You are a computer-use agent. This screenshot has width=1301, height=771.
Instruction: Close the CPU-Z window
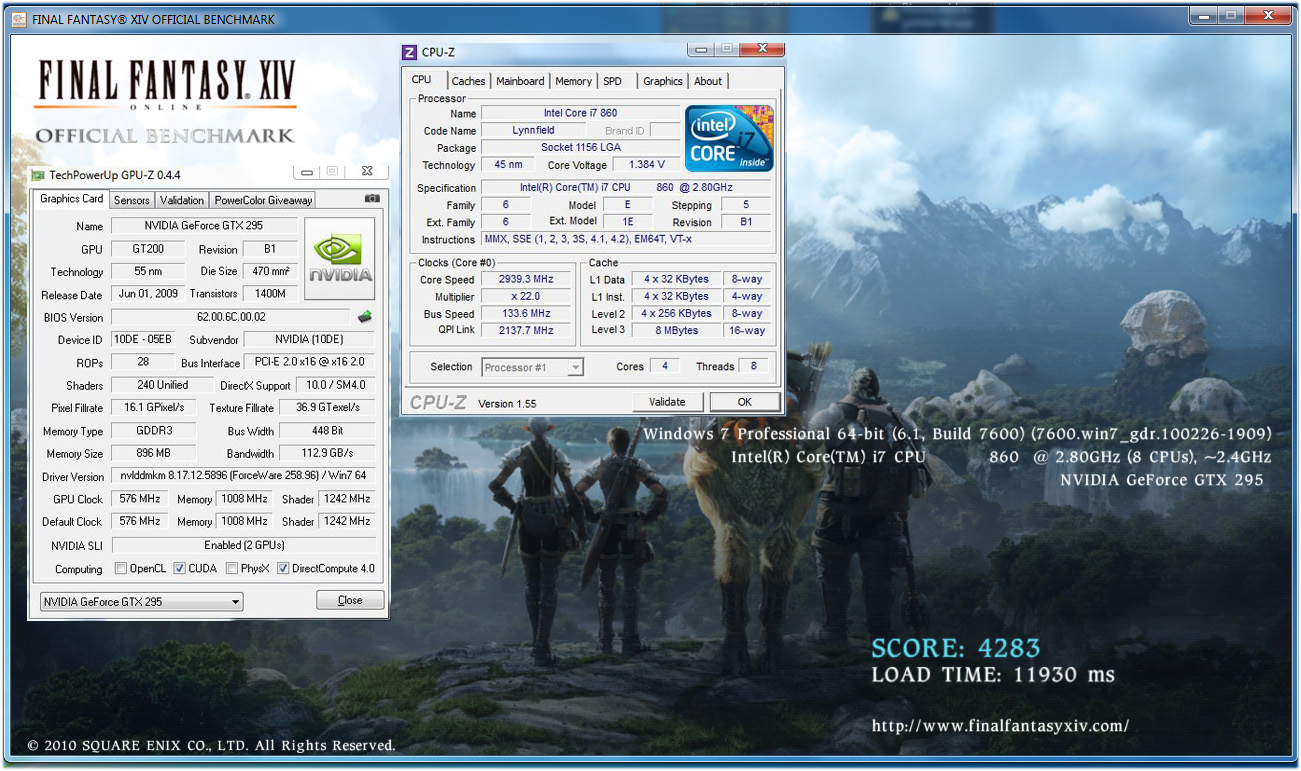coord(764,49)
